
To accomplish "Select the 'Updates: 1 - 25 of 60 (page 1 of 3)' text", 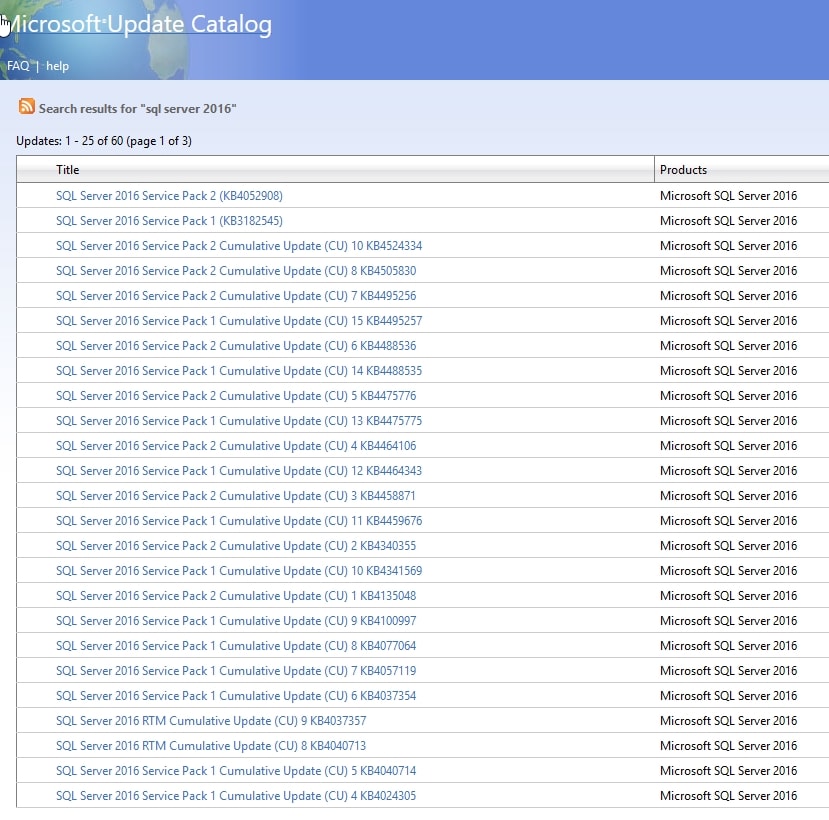I will pos(104,141).
